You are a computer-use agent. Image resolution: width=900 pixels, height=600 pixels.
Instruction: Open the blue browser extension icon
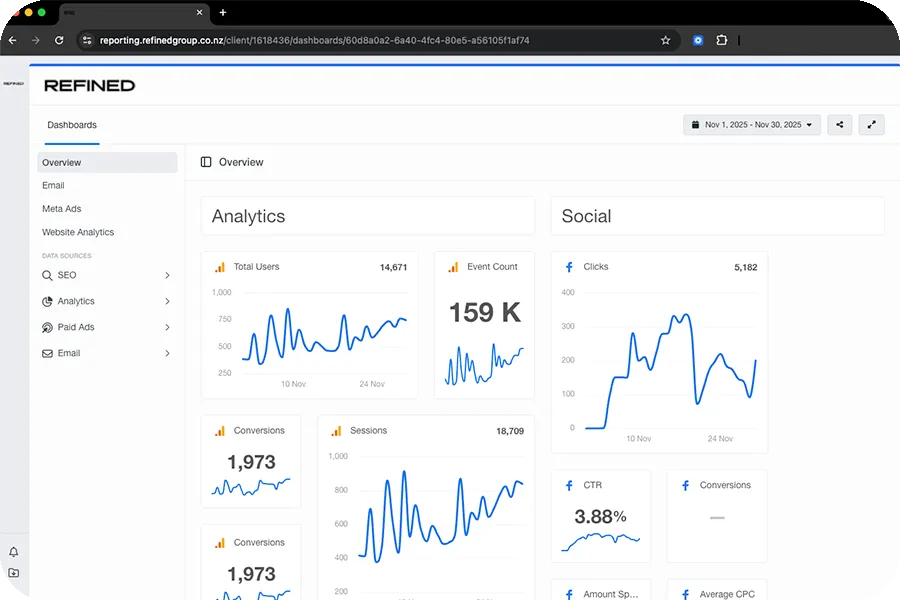(x=697, y=40)
